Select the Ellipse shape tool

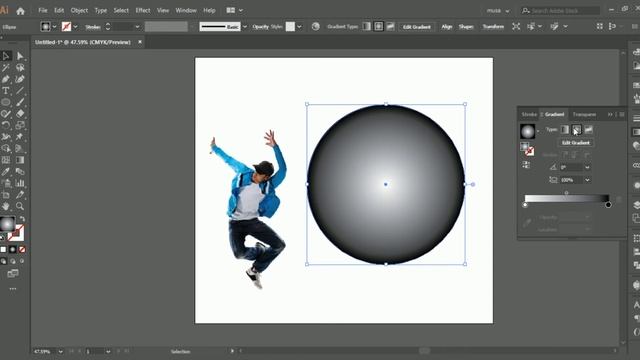6,102
